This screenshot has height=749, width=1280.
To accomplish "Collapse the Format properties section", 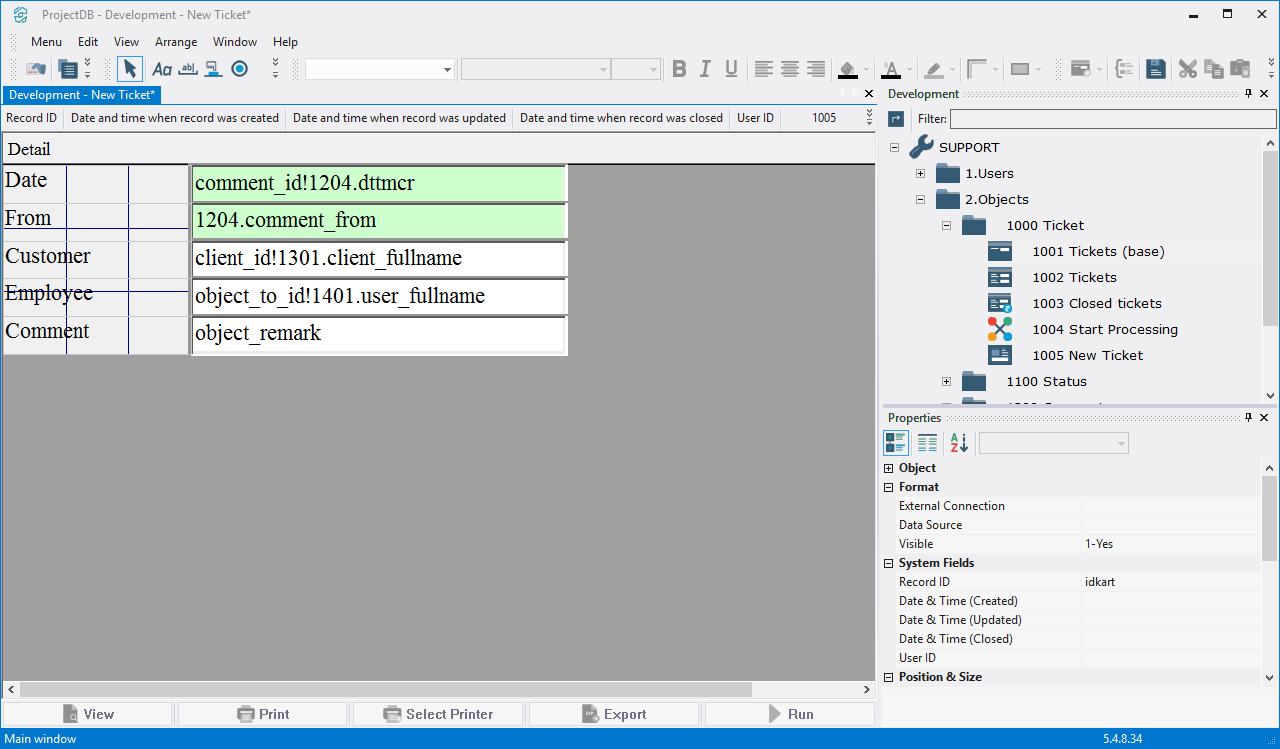I will (889, 487).
